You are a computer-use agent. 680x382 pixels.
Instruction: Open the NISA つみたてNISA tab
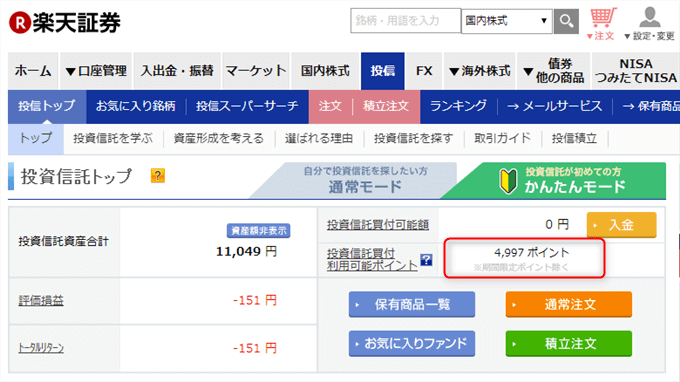pos(636,71)
